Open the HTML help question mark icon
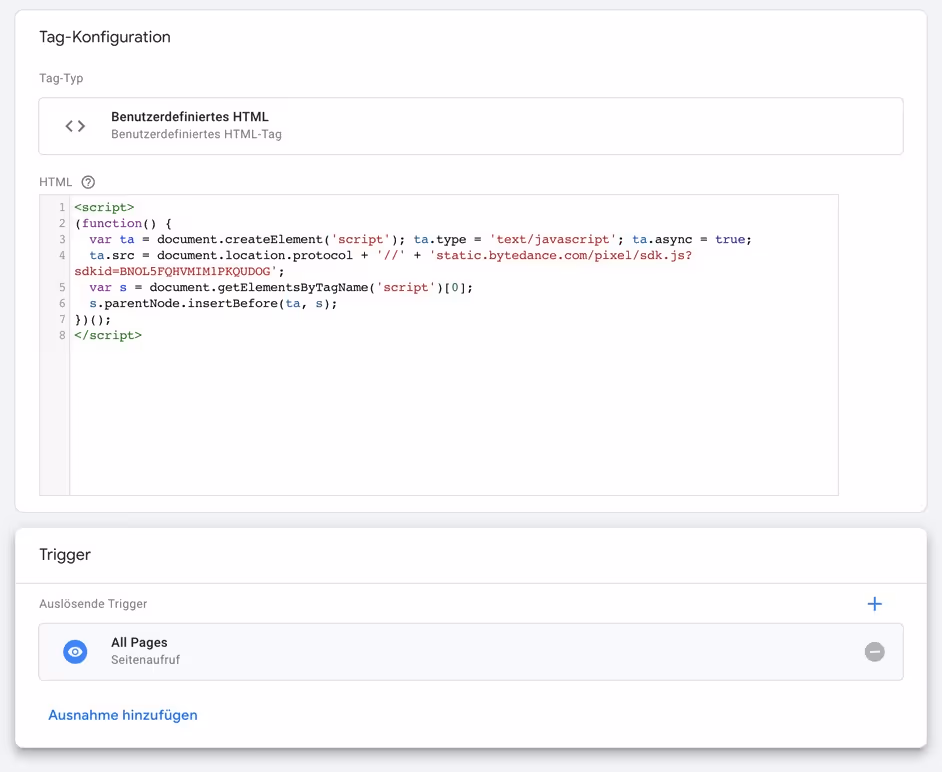 [88, 182]
